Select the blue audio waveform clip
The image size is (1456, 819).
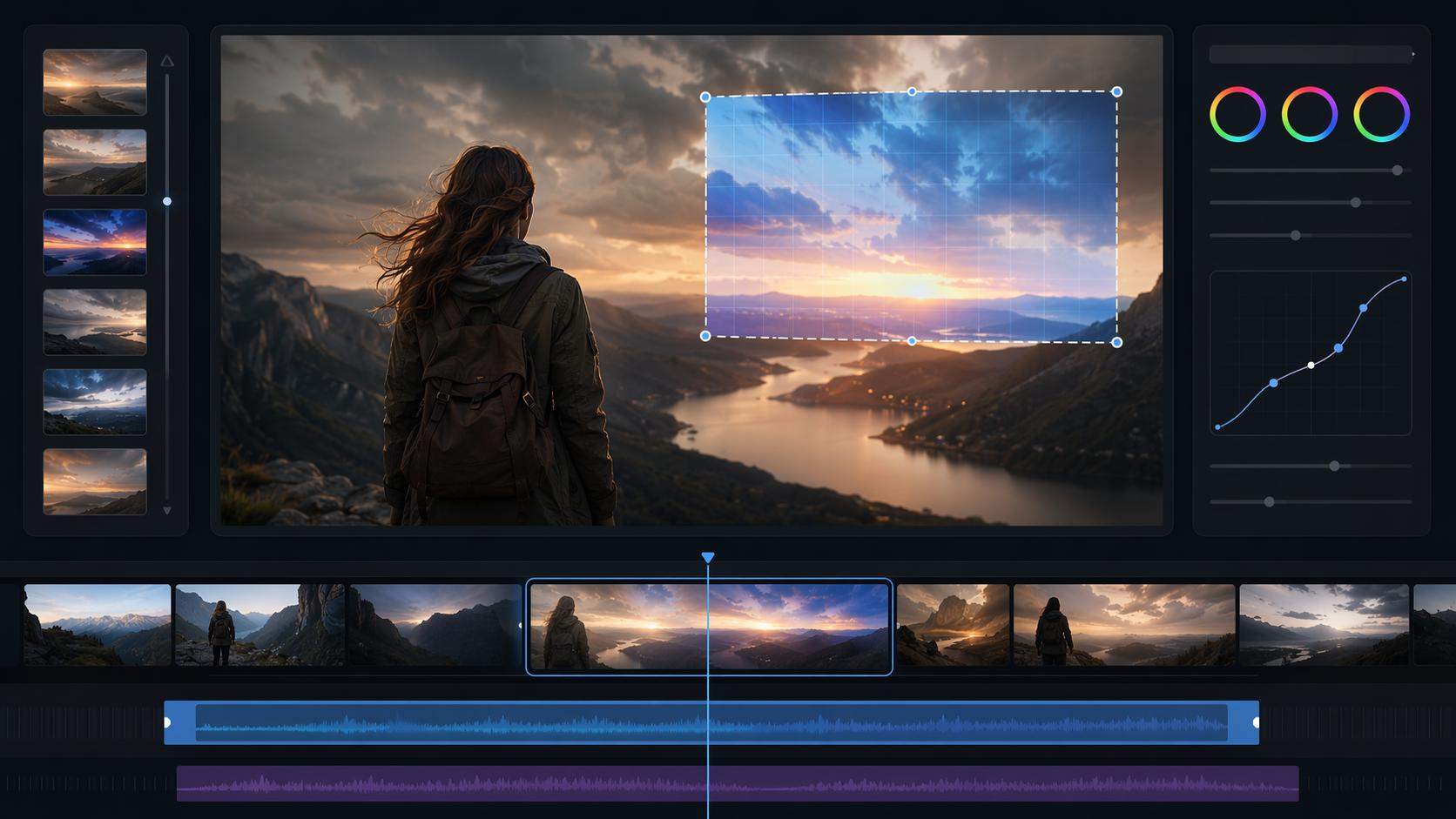711,722
